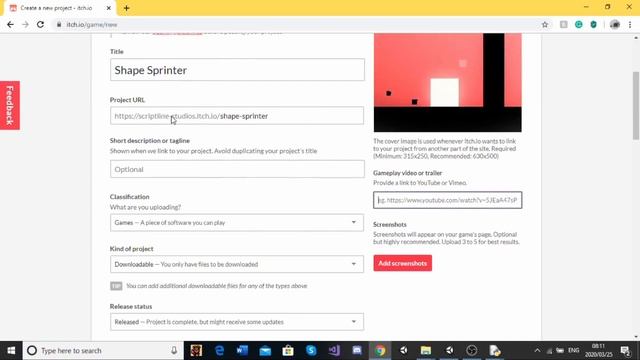
Task: Open the Windows Start menu
Action: pos(11,351)
